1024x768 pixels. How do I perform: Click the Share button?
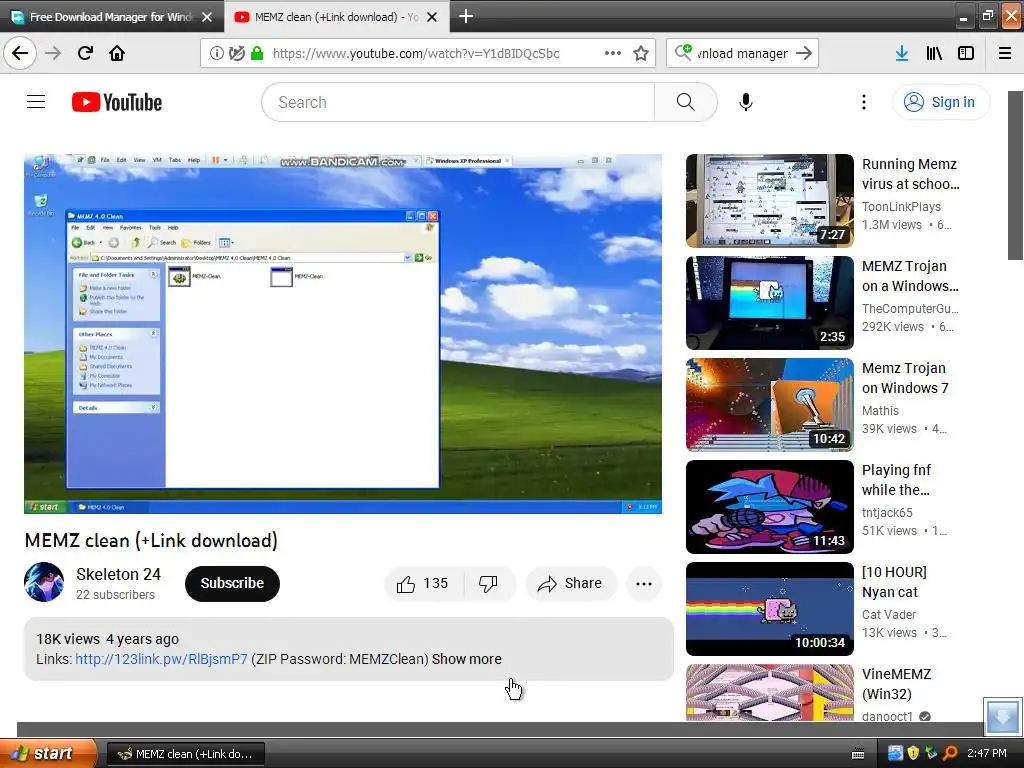570,583
